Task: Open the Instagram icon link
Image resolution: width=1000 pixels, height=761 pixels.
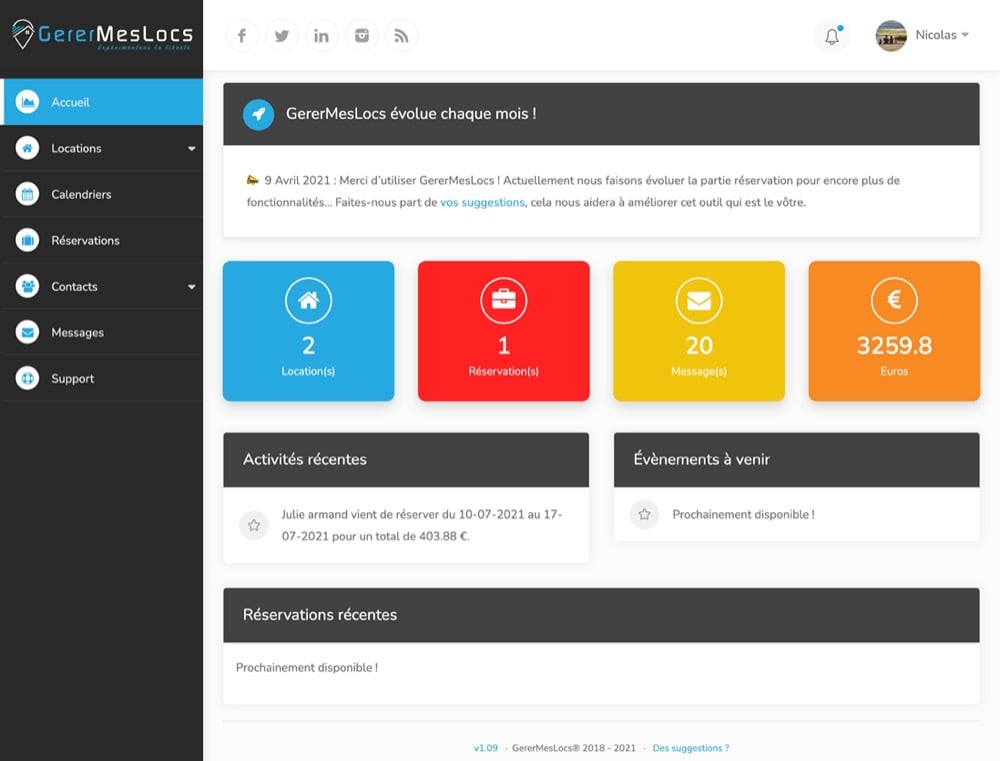Action: coord(361,36)
